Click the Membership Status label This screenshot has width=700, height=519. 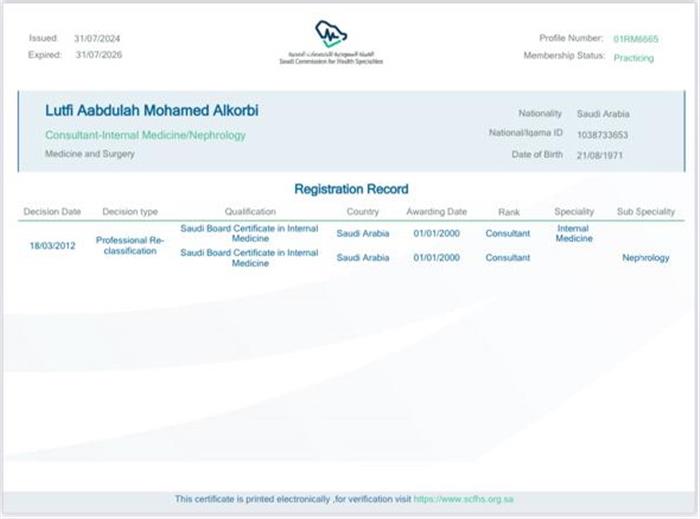(564, 55)
